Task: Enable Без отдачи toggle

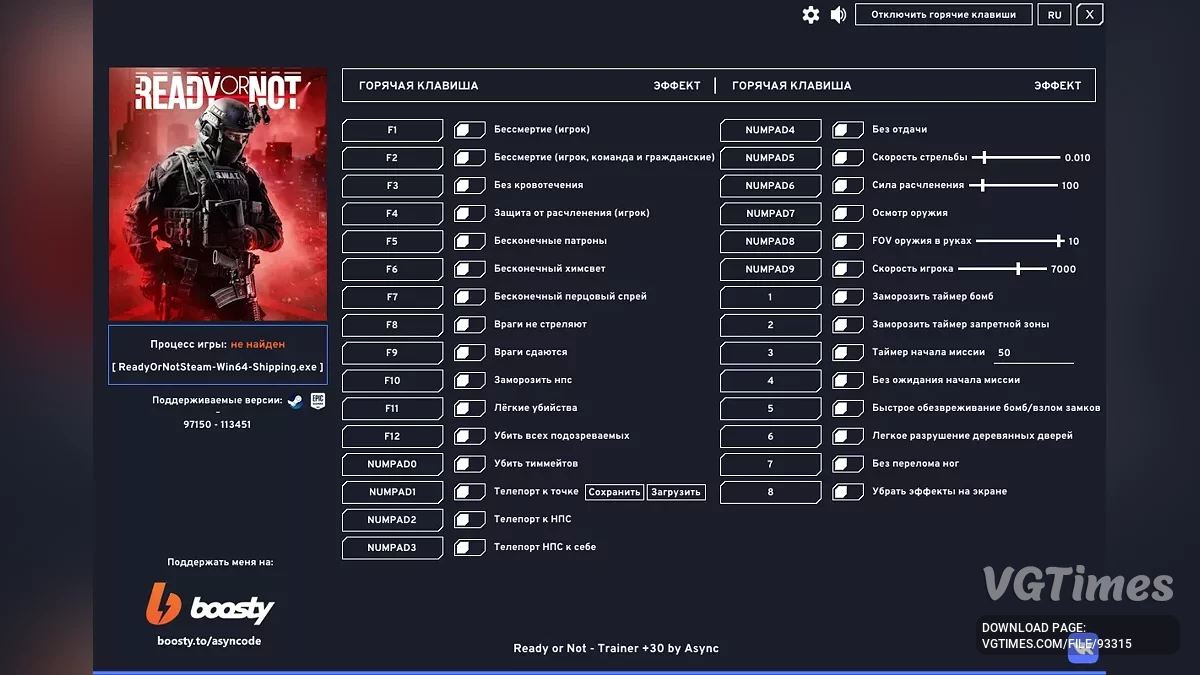Action: coord(848,130)
